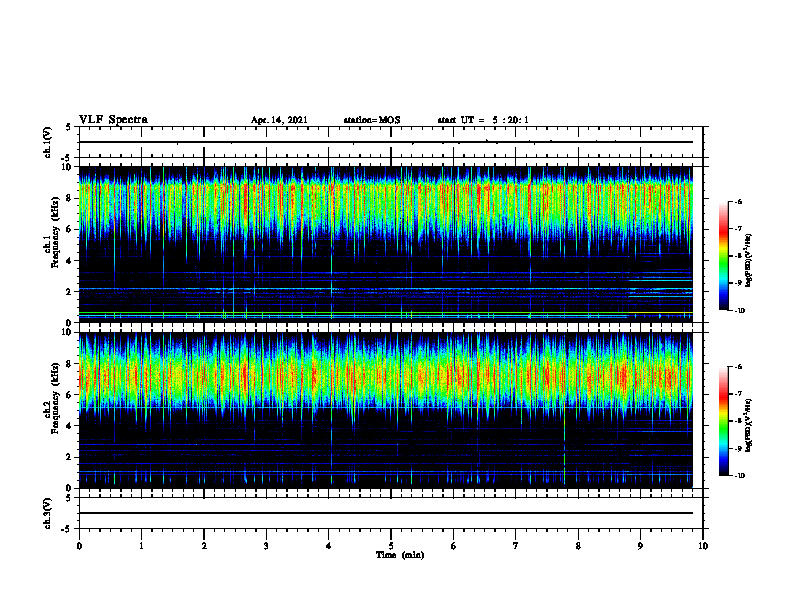Screen dimensions: 792x612
Task: Click the 'Apr. 14, 2021' date label
Action: coord(279,120)
